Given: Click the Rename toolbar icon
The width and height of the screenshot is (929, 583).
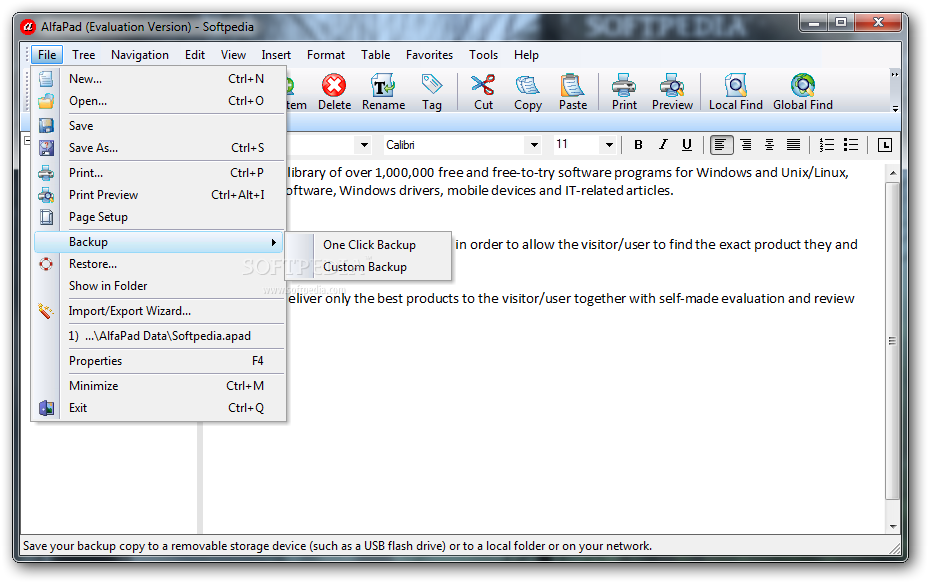Looking at the screenshot, I should (x=383, y=92).
